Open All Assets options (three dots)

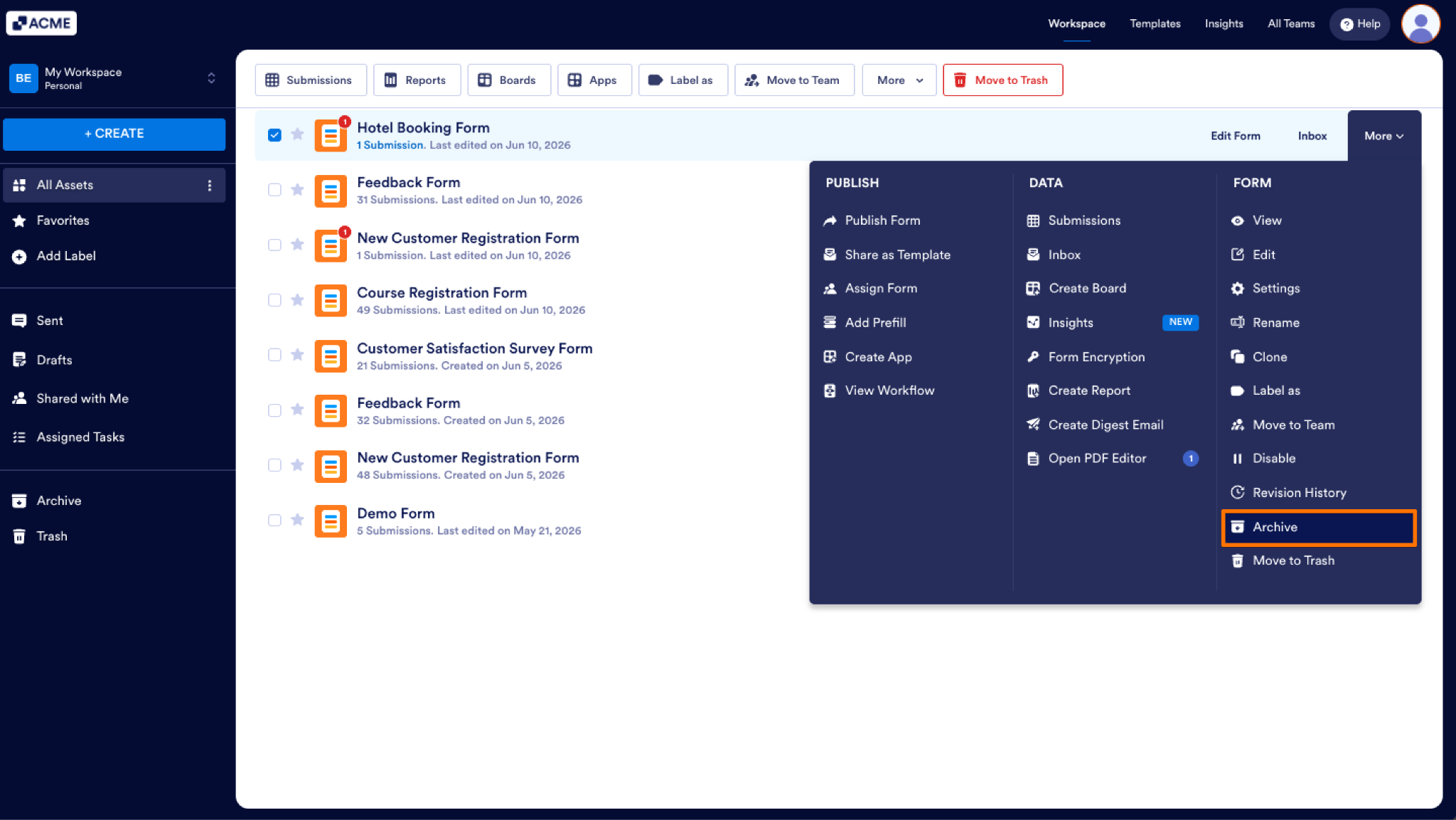click(209, 185)
